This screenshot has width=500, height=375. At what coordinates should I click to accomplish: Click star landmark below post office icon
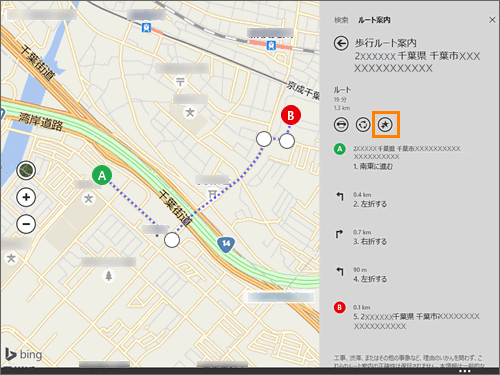pyautogui.click(x=190, y=112)
